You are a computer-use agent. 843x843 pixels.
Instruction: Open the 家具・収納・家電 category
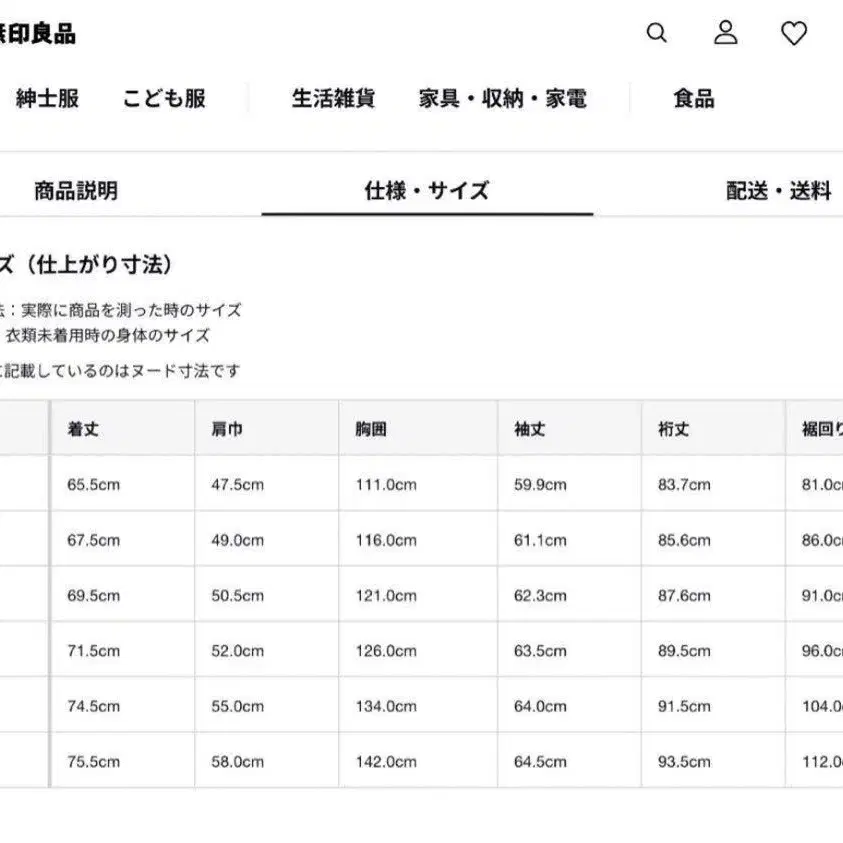point(502,98)
